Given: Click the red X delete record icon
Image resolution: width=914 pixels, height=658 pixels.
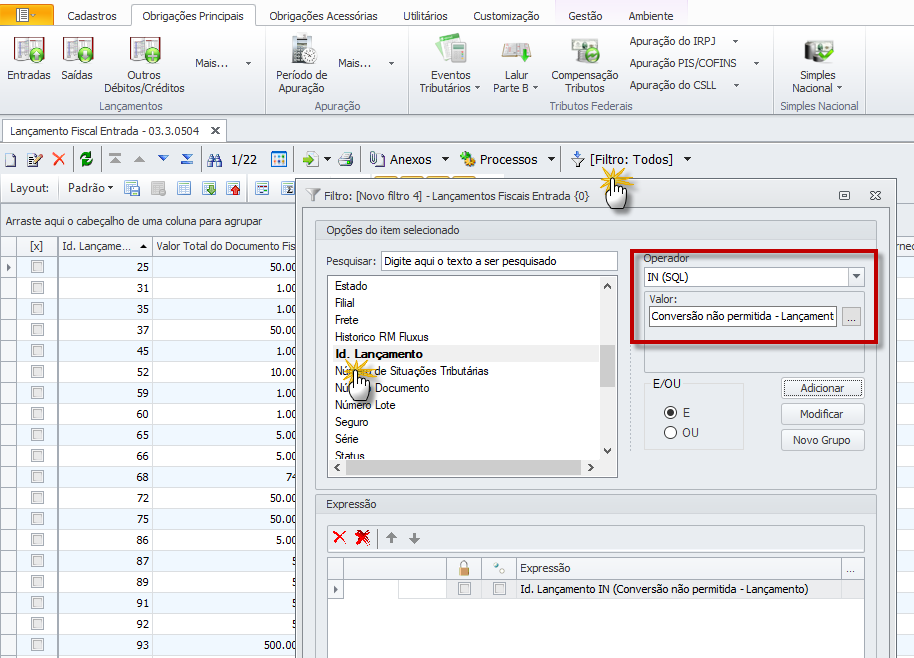Looking at the screenshot, I should [59, 159].
